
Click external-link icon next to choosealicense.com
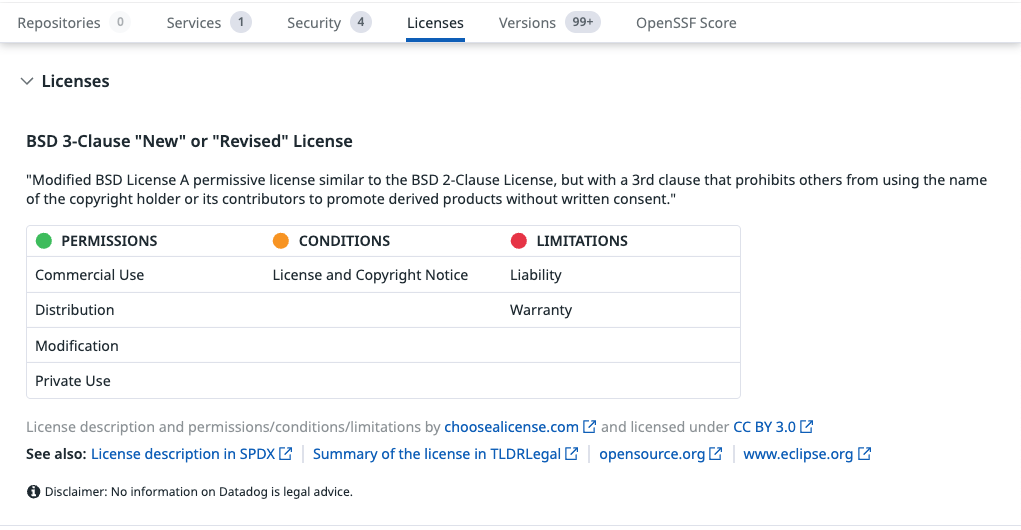pos(590,427)
